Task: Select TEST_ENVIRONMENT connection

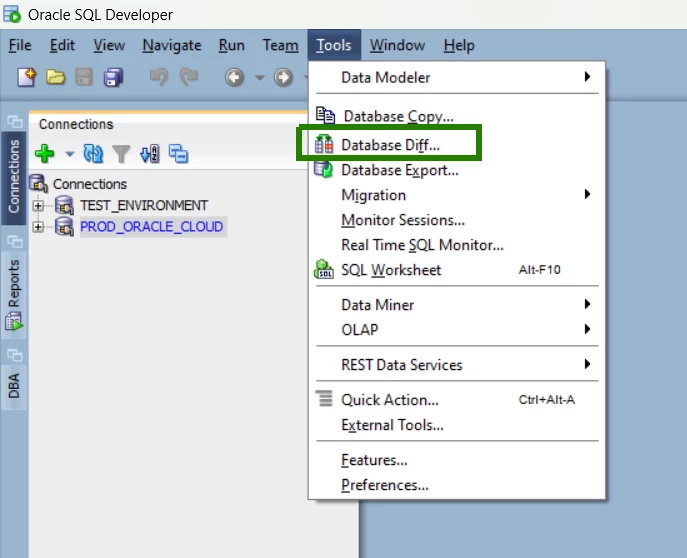Action: tap(144, 205)
